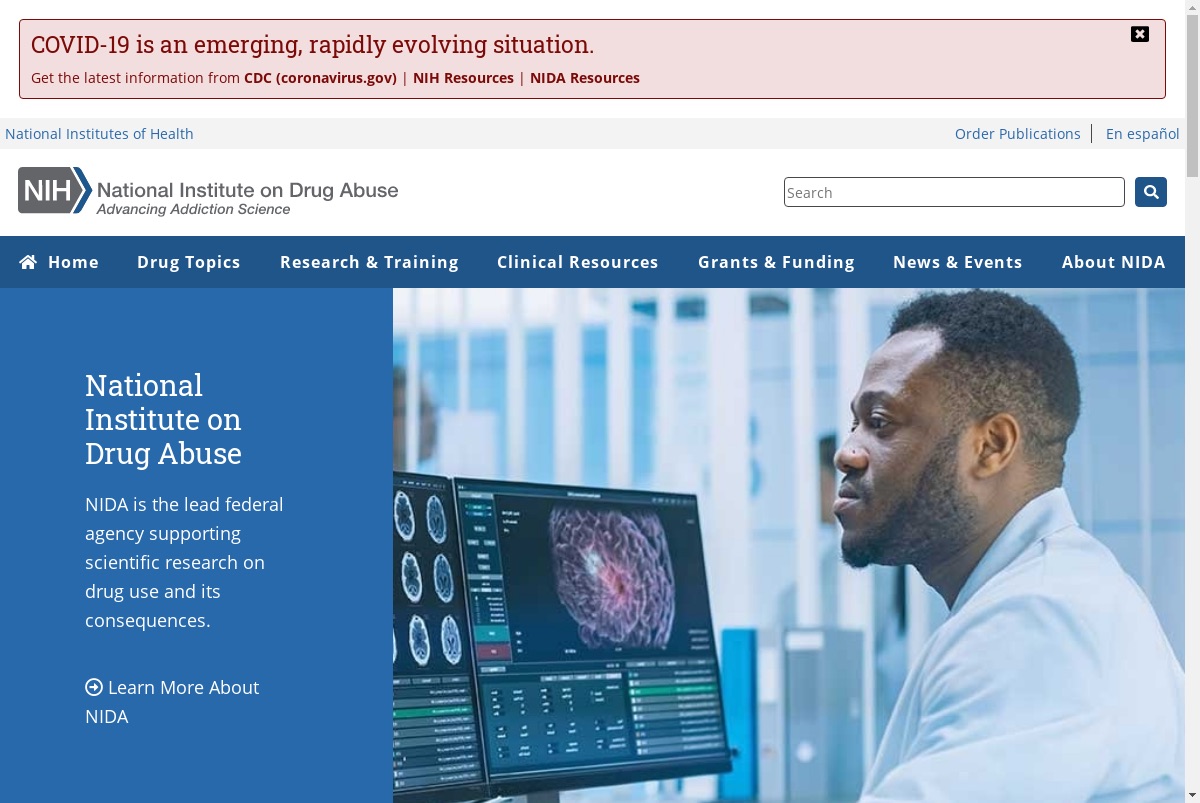Click the NIH logo
This screenshot has height=803, width=1200.
coord(54,190)
